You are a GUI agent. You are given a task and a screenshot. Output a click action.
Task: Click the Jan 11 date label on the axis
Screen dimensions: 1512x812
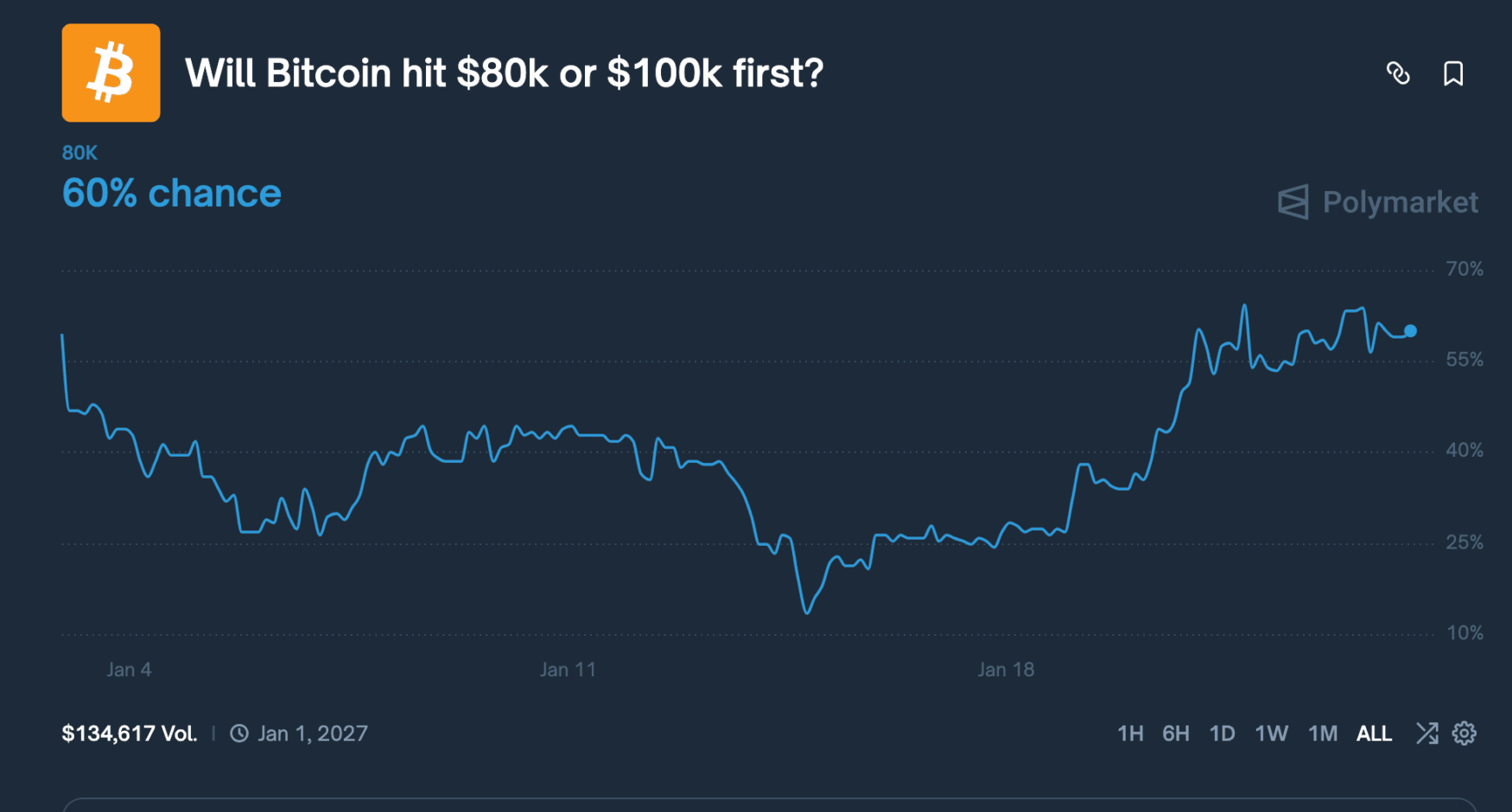tap(568, 669)
